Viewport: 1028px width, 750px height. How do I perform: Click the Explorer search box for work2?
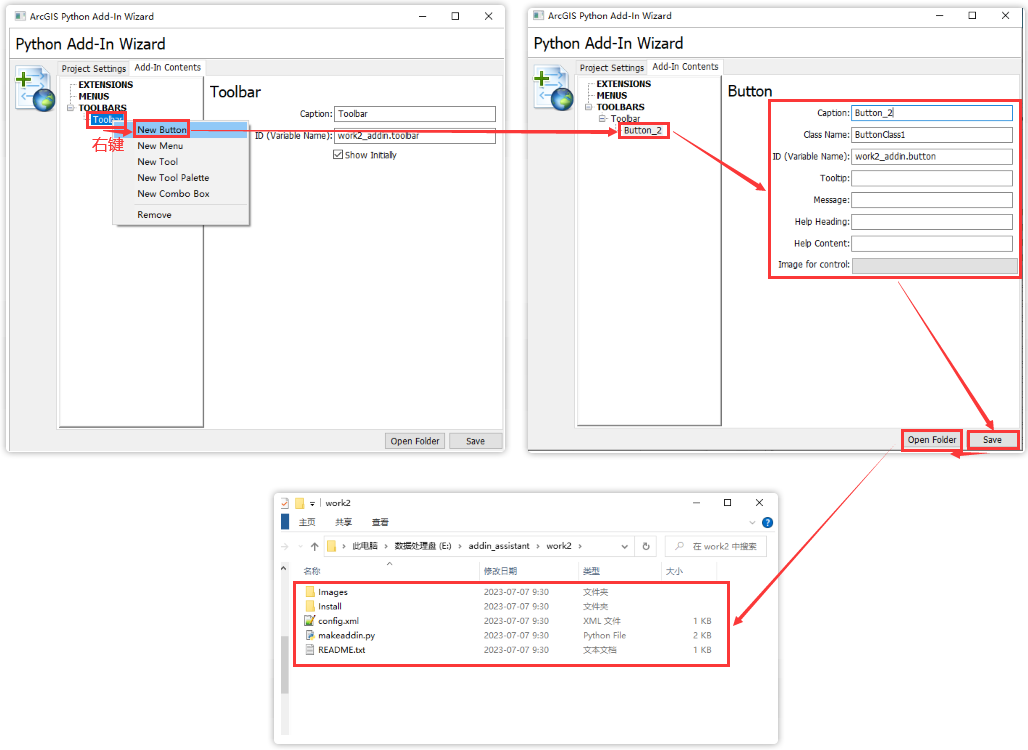click(x=715, y=546)
